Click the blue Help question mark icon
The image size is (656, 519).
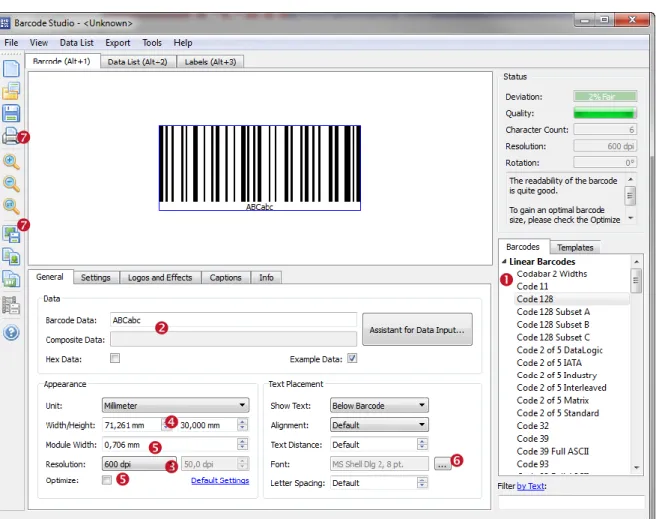[11, 332]
